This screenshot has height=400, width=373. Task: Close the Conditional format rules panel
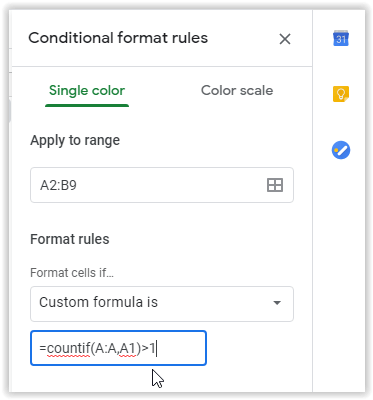[x=285, y=39]
